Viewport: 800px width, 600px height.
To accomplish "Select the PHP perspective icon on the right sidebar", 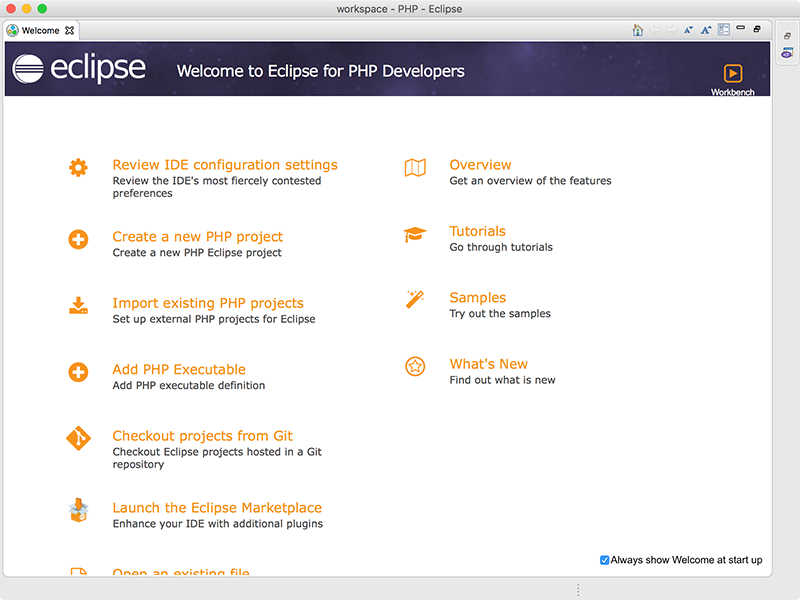I will tap(787, 52).
